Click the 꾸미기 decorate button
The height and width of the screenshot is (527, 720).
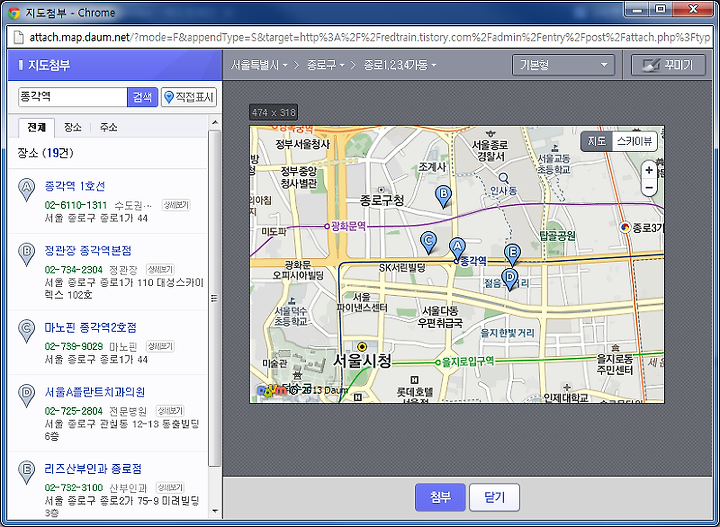click(x=669, y=65)
